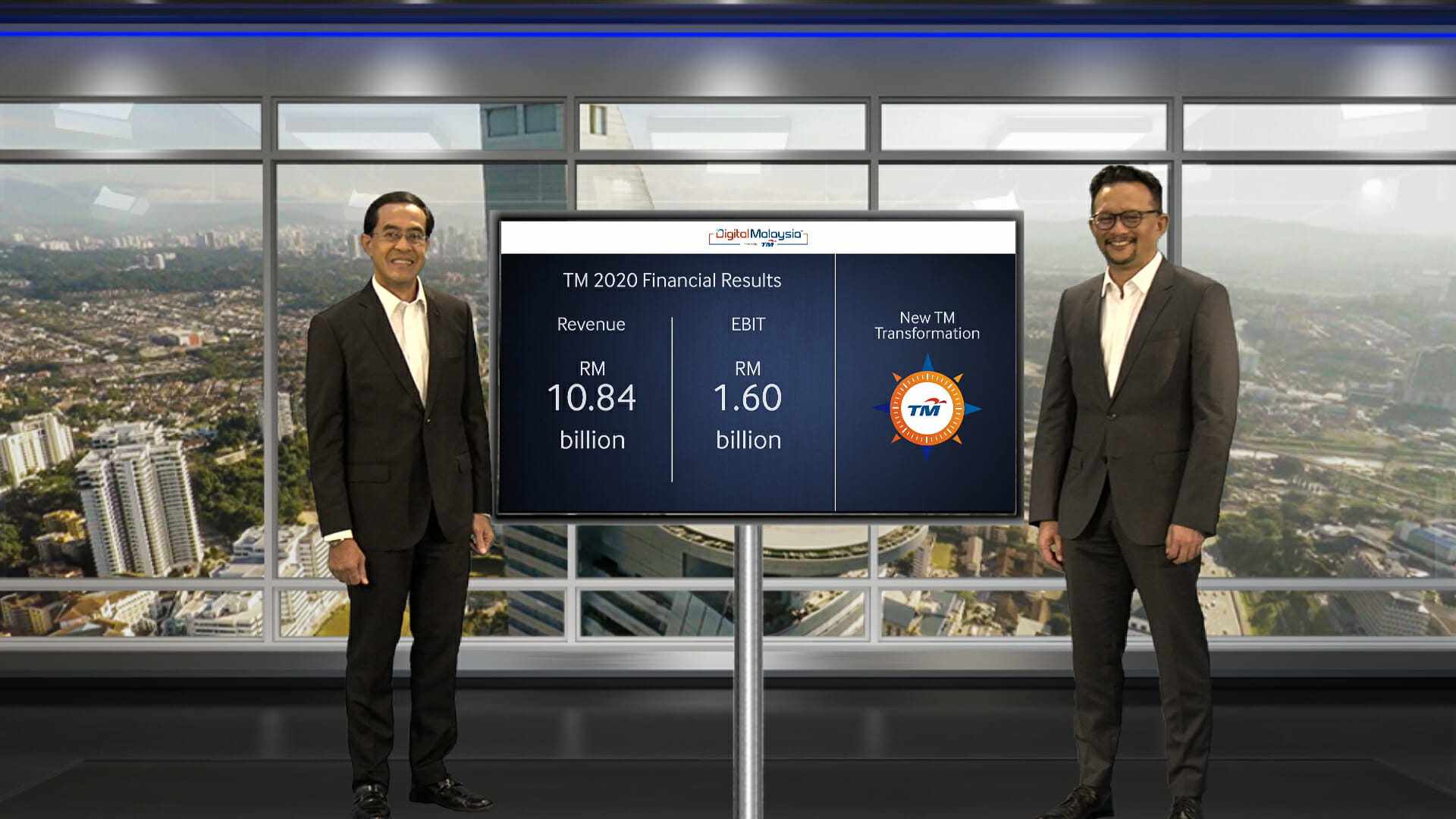This screenshot has width=1456, height=819.
Task: Click 'billion' under the revenue figure
Action: 592,441
